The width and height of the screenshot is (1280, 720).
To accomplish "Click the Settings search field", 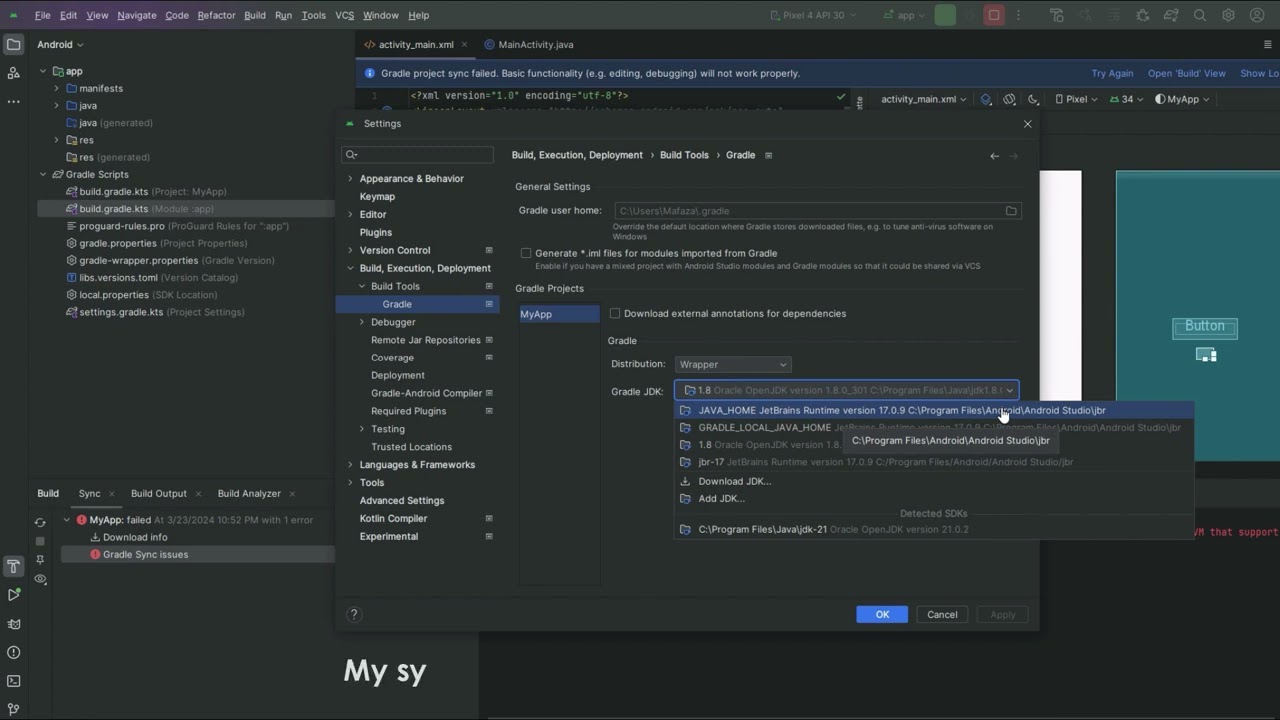I will coord(418,155).
